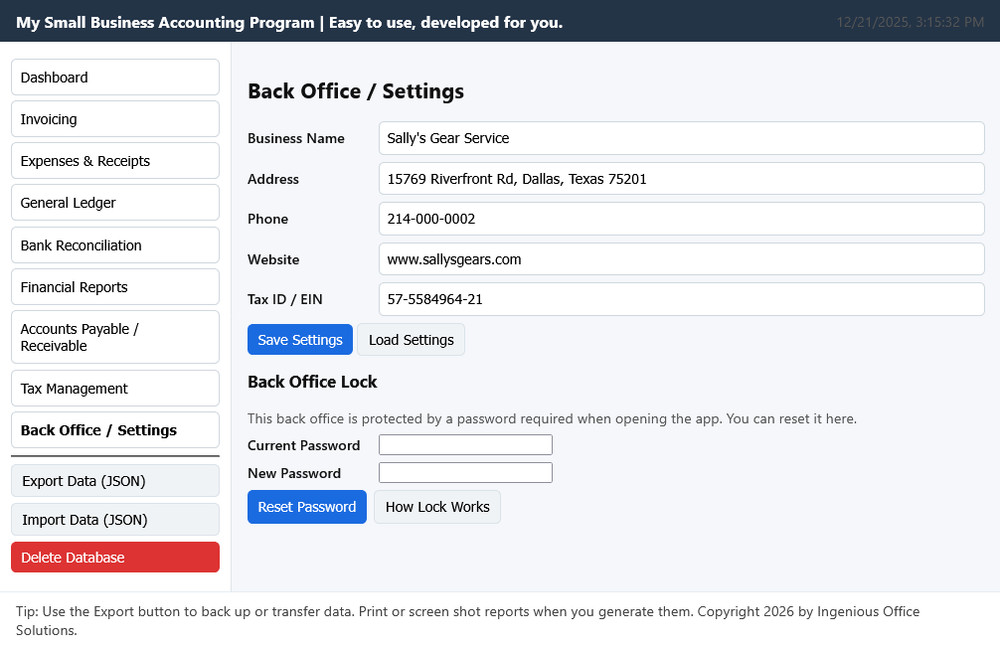The image size is (1000, 647).
Task: Save the business settings
Action: pos(300,340)
